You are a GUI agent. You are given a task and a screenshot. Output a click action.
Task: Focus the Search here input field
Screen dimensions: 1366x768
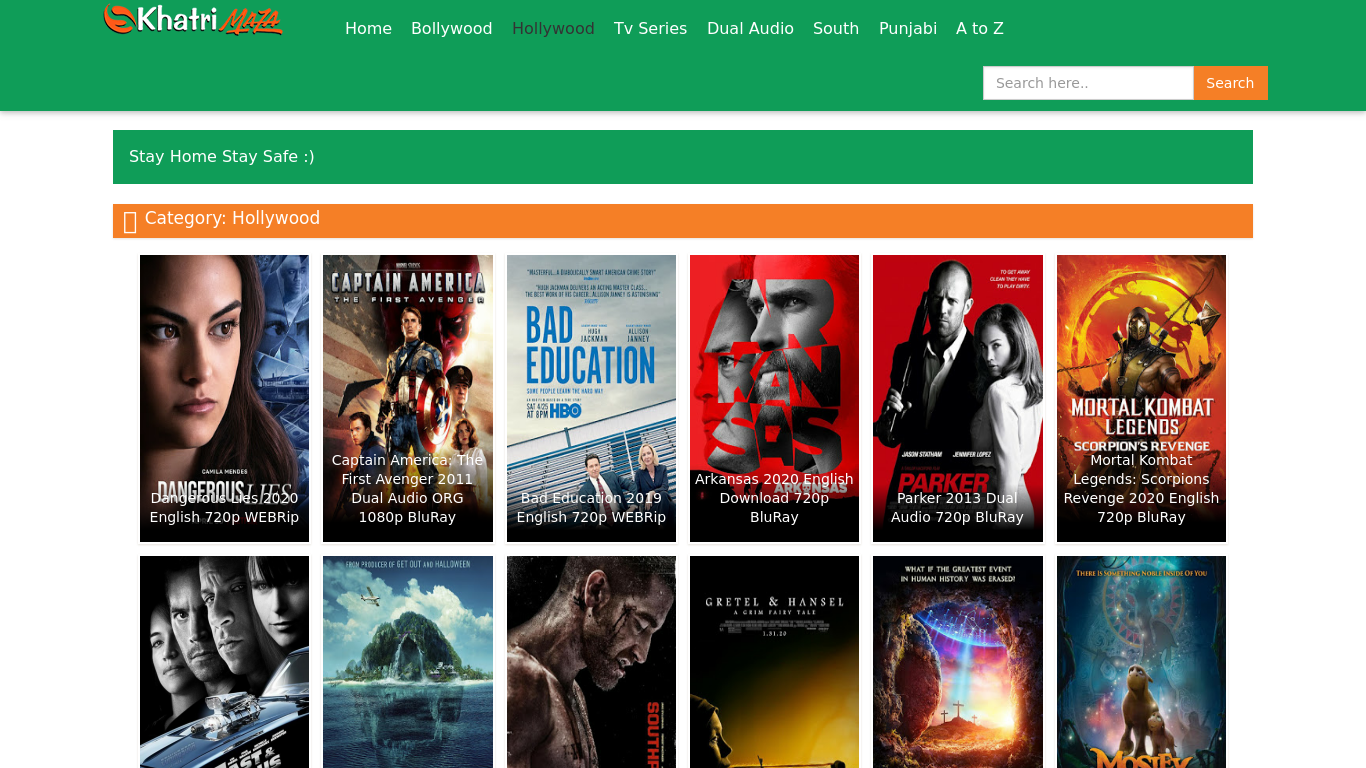1088,83
